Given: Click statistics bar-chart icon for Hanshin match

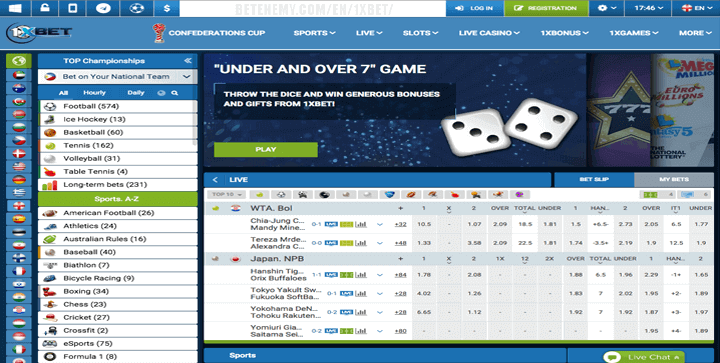Looking at the screenshot, I should pos(361,275).
